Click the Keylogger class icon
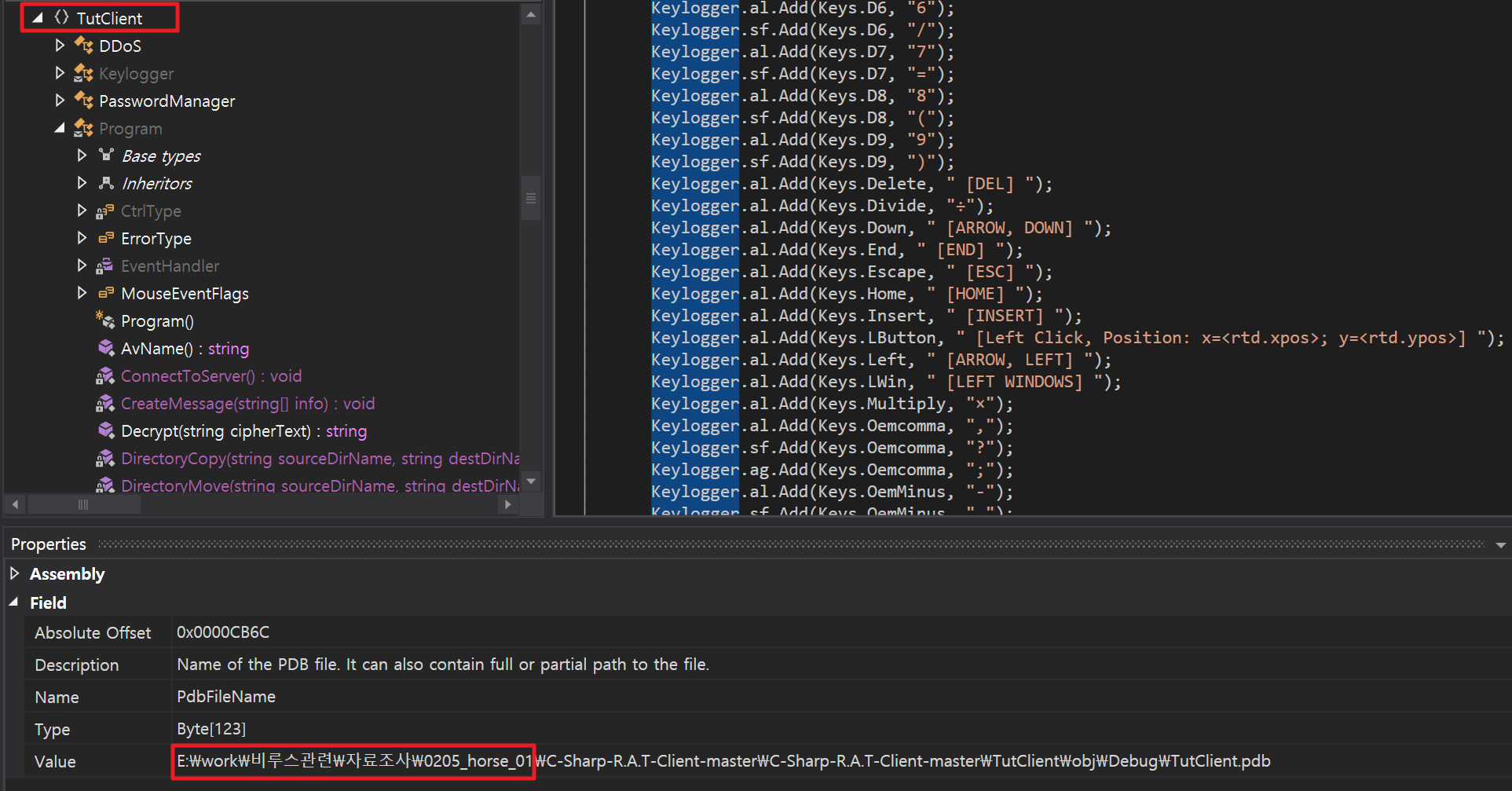This screenshot has width=1512, height=791. coord(83,73)
